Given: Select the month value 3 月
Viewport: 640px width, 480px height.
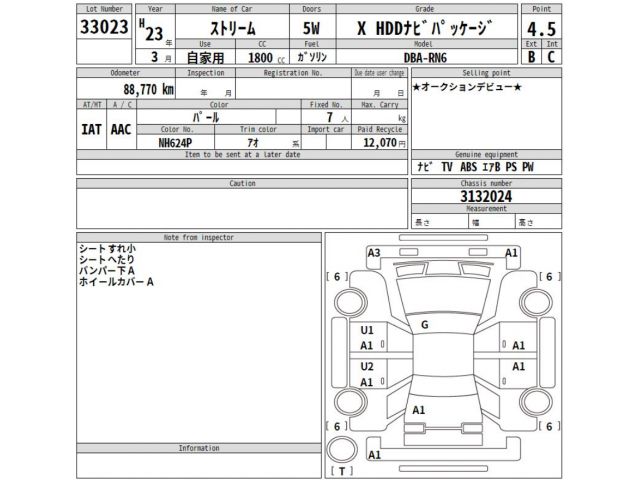Looking at the screenshot, I should tap(160, 57).
